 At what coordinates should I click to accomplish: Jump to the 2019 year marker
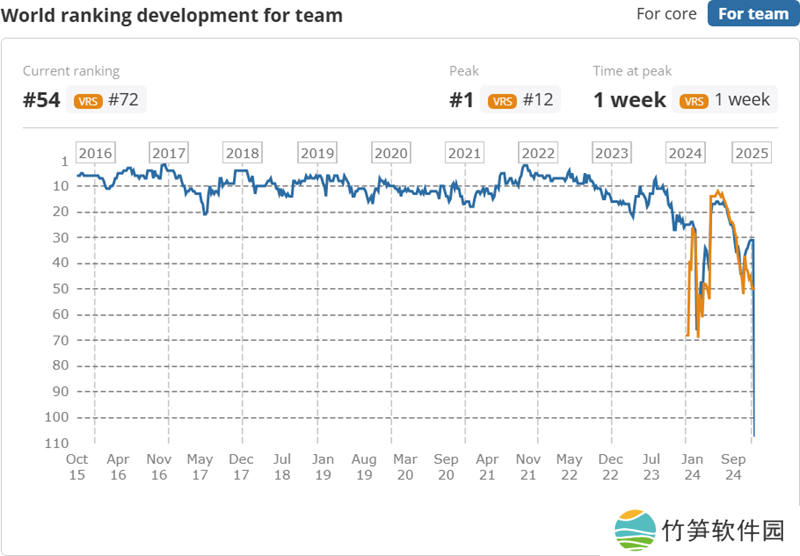[x=317, y=153]
